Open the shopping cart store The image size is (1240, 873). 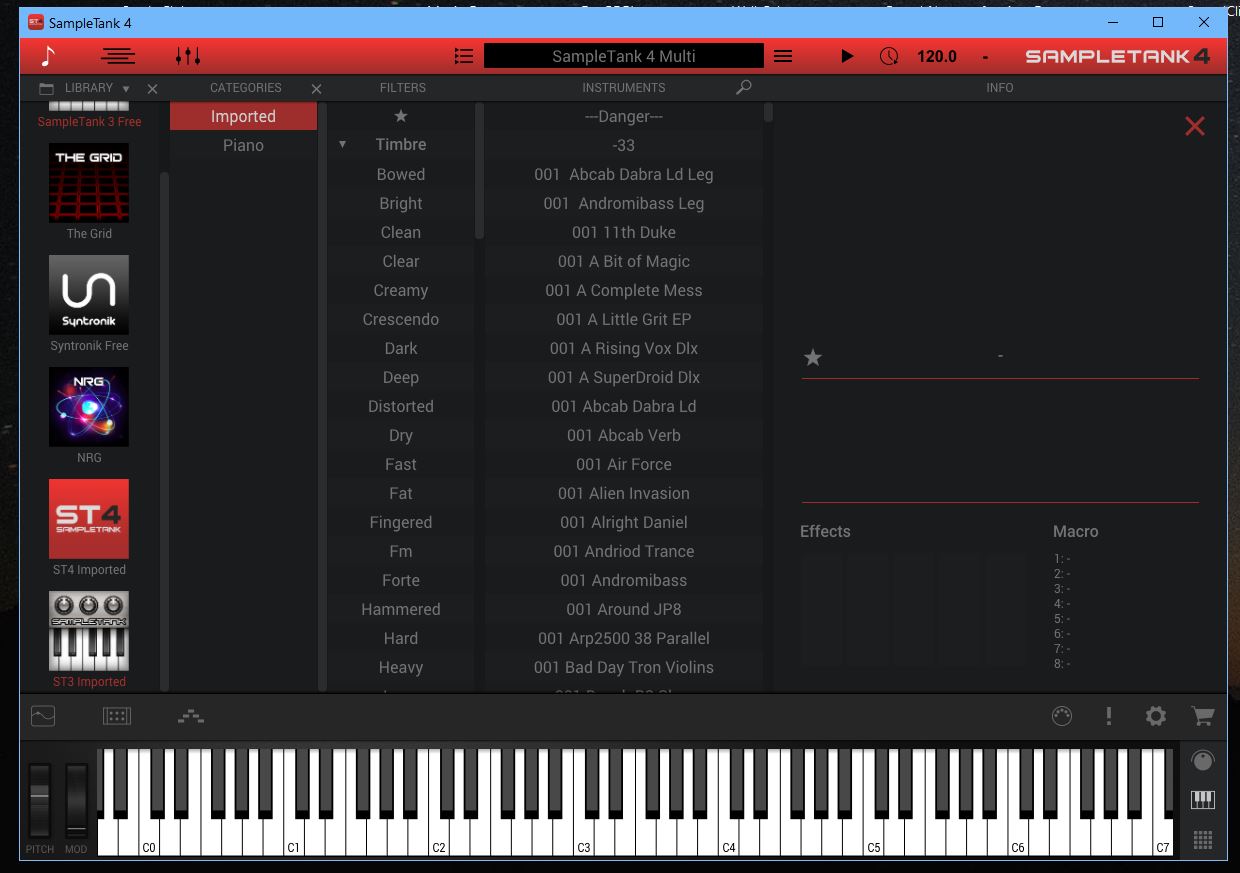(1203, 716)
